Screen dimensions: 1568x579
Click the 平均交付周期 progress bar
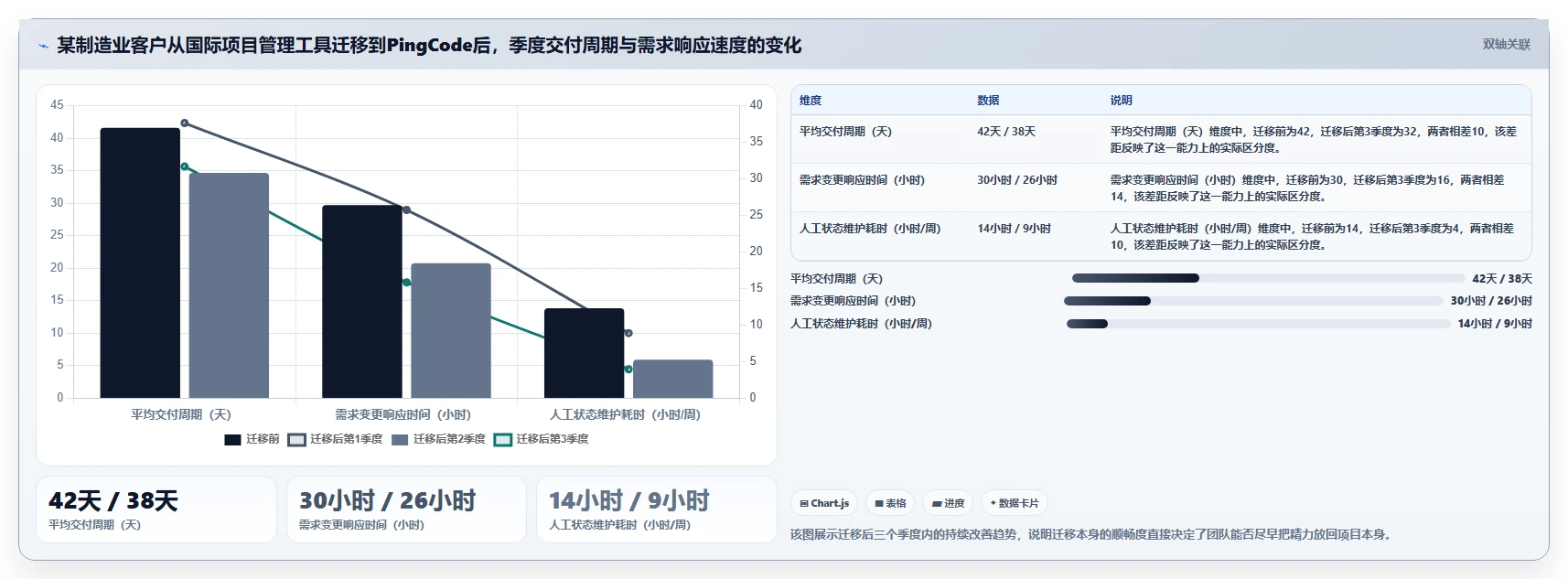click(x=1268, y=278)
